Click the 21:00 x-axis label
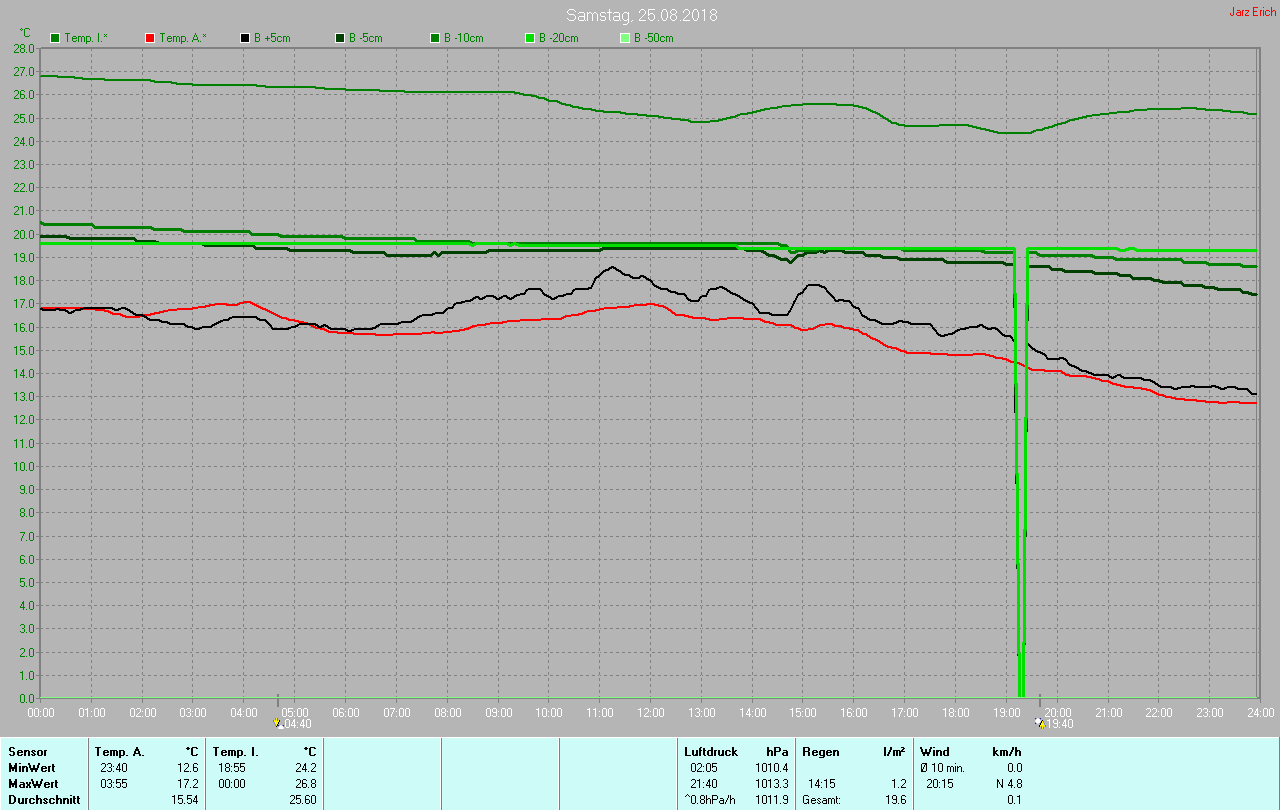1280x810 pixels. click(1108, 713)
